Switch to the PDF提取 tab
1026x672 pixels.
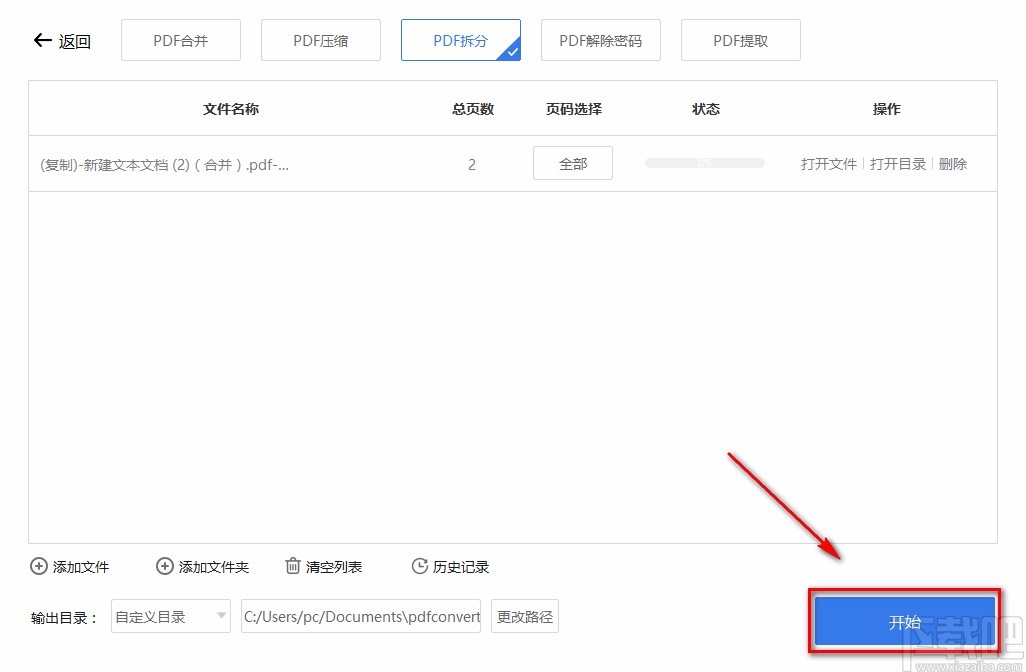point(740,40)
